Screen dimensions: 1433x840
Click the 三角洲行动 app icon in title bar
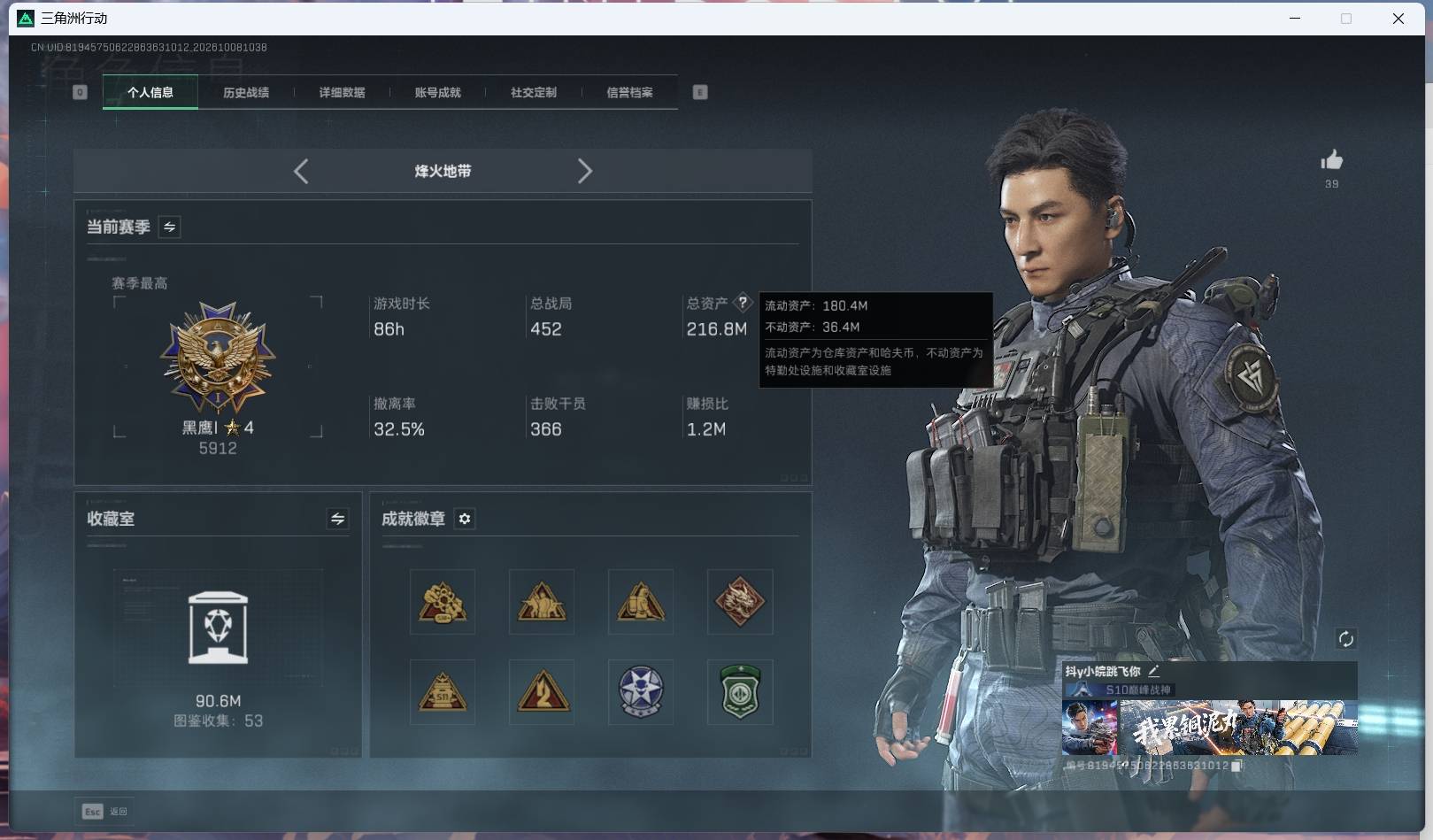27,18
